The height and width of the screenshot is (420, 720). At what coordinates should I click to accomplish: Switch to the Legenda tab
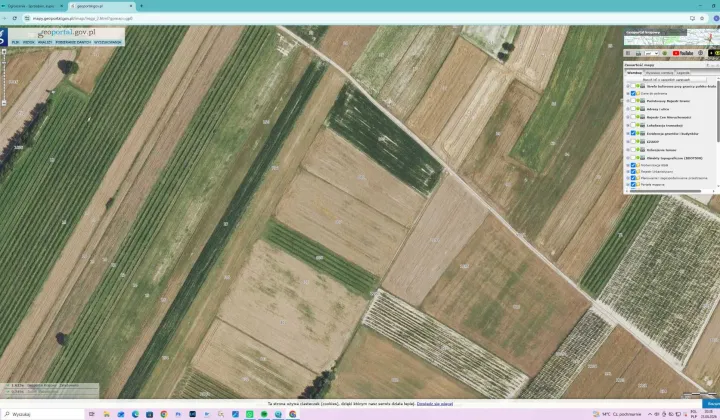[683, 73]
